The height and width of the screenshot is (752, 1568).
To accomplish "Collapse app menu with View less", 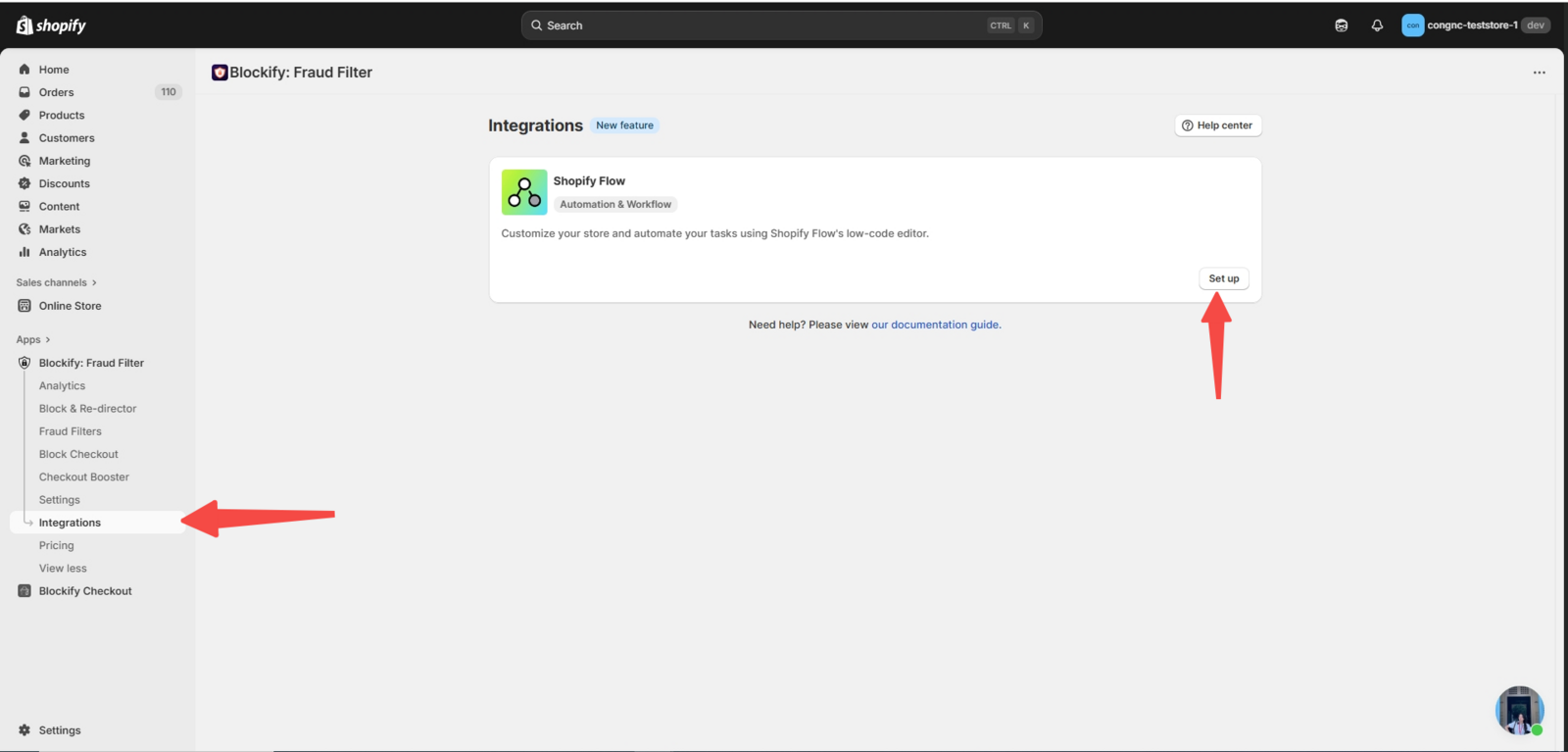I will 63,569.
